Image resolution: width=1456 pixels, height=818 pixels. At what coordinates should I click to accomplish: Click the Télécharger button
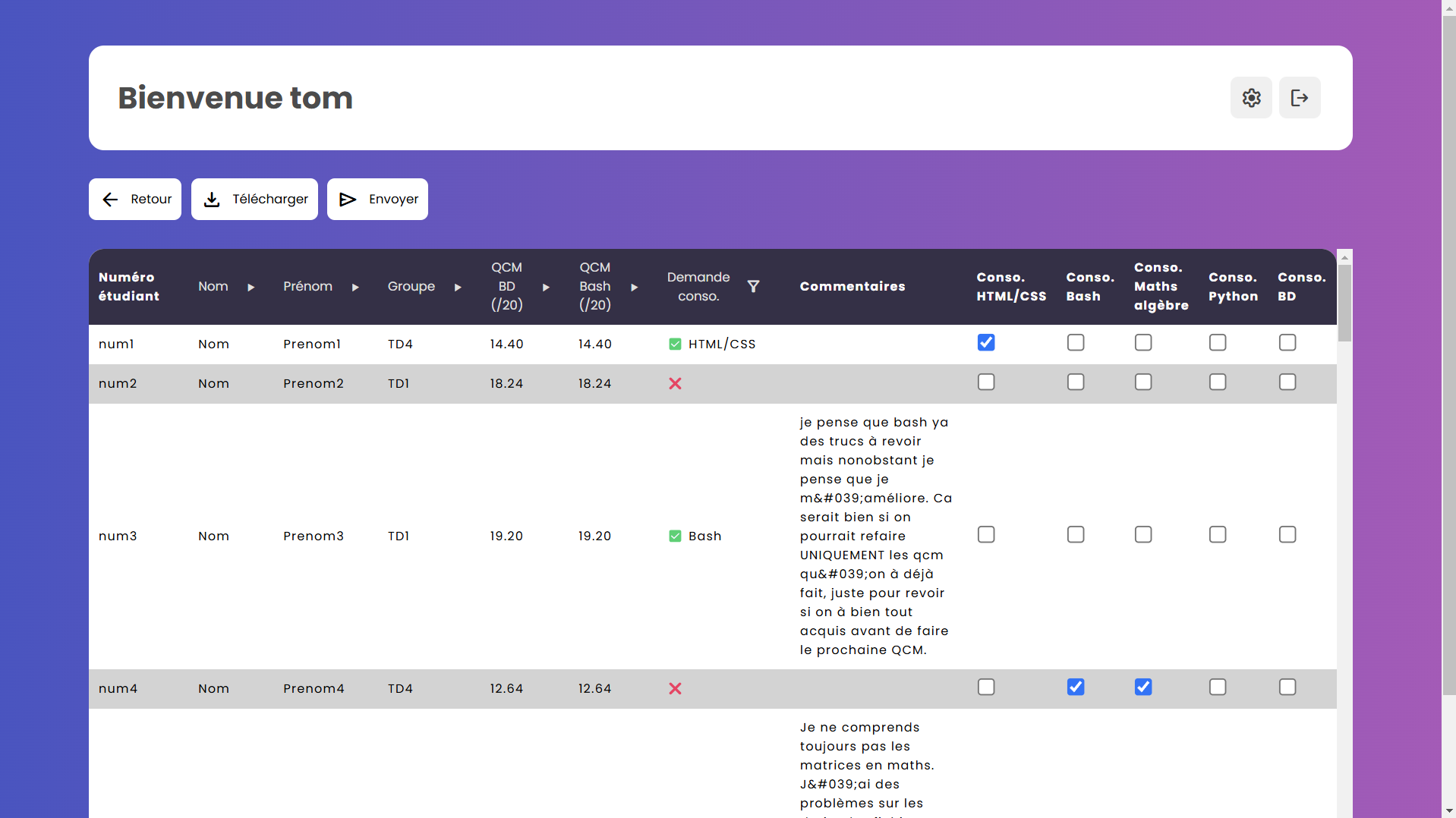tap(254, 199)
